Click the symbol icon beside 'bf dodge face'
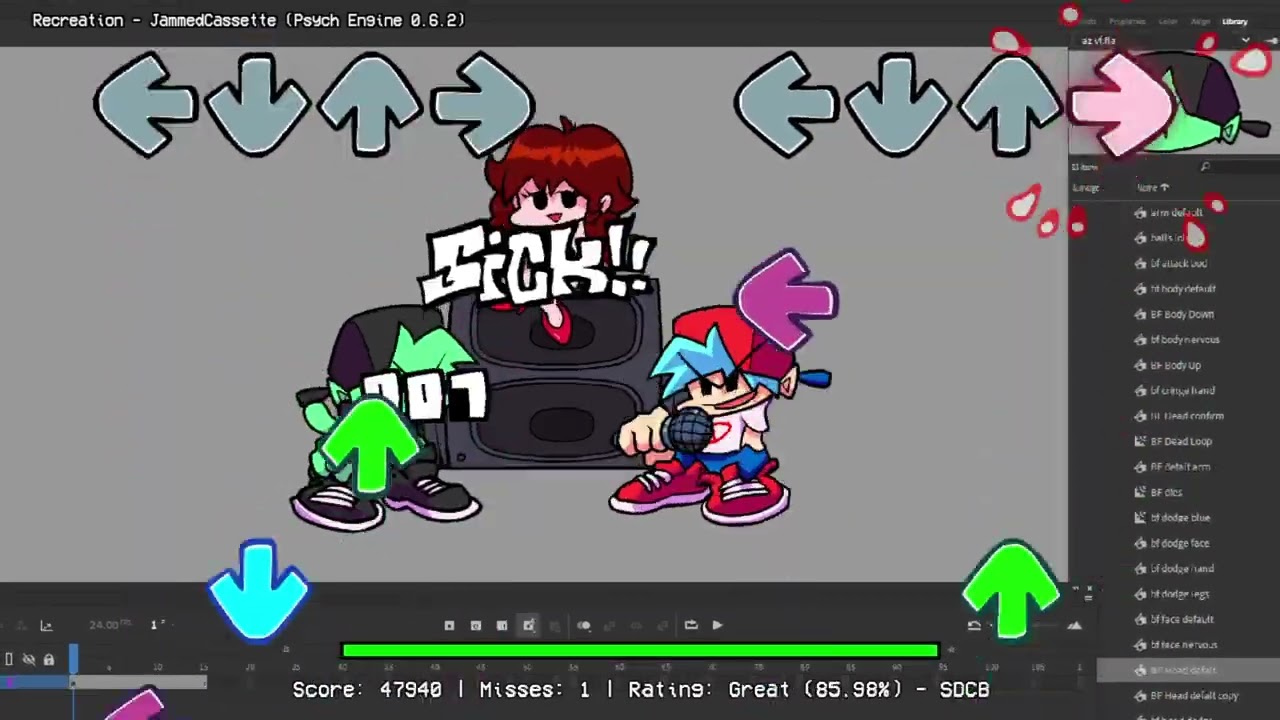The height and width of the screenshot is (720, 1280). 1140,543
